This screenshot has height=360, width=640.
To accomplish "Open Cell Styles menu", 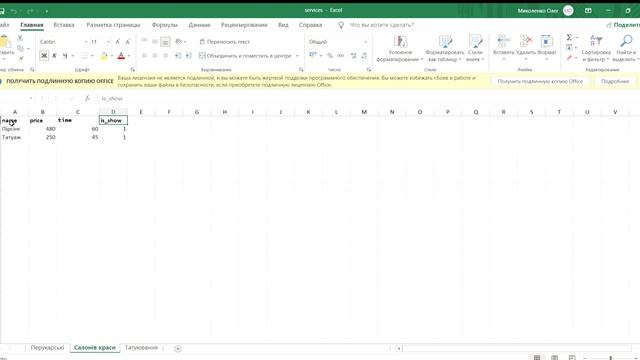I will point(475,49).
